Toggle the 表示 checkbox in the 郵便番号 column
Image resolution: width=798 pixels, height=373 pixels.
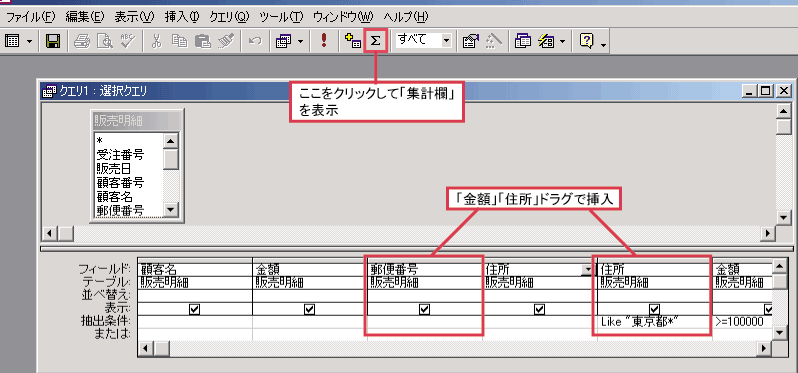(x=424, y=309)
